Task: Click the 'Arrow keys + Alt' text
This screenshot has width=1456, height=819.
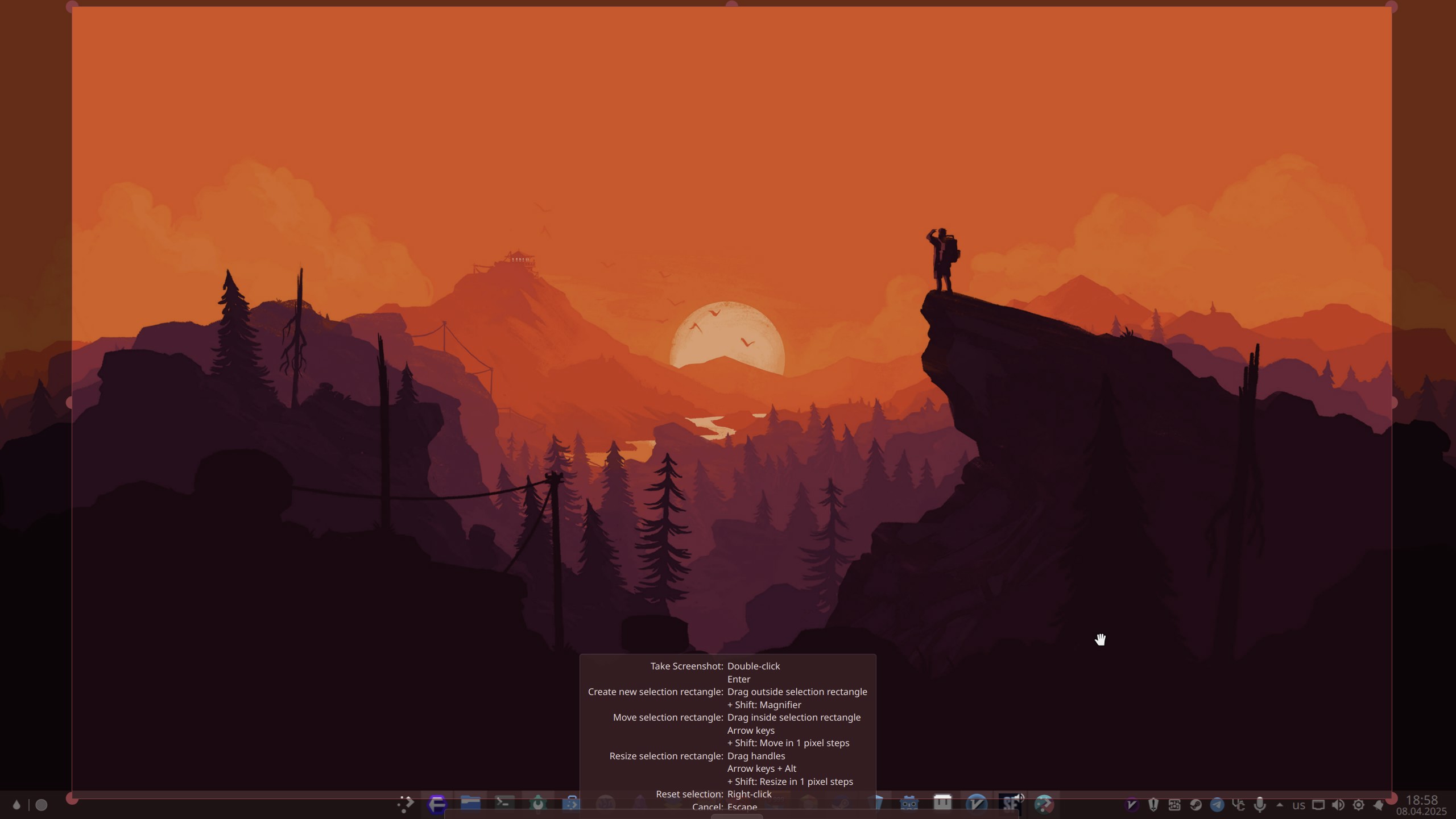Action: coord(762,768)
